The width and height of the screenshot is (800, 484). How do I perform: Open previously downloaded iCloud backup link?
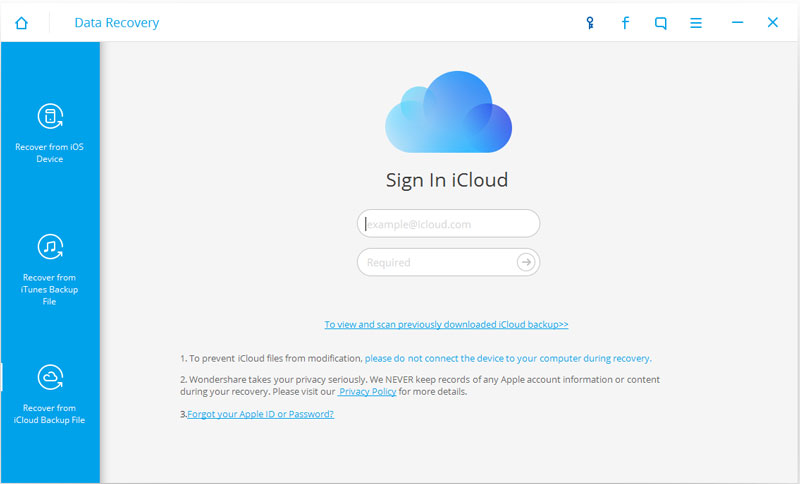click(x=446, y=325)
